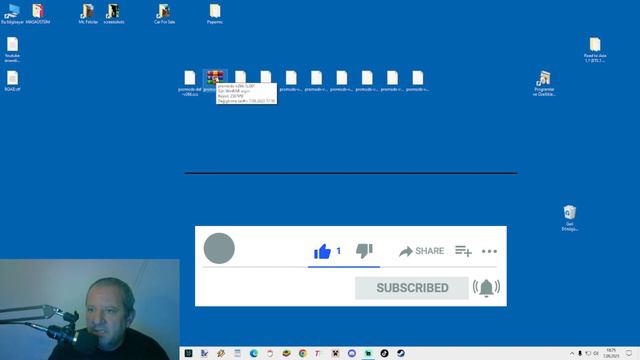The image size is (640, 360).
Task: Click the volume speaker tray icon
Action: point(596,353)
